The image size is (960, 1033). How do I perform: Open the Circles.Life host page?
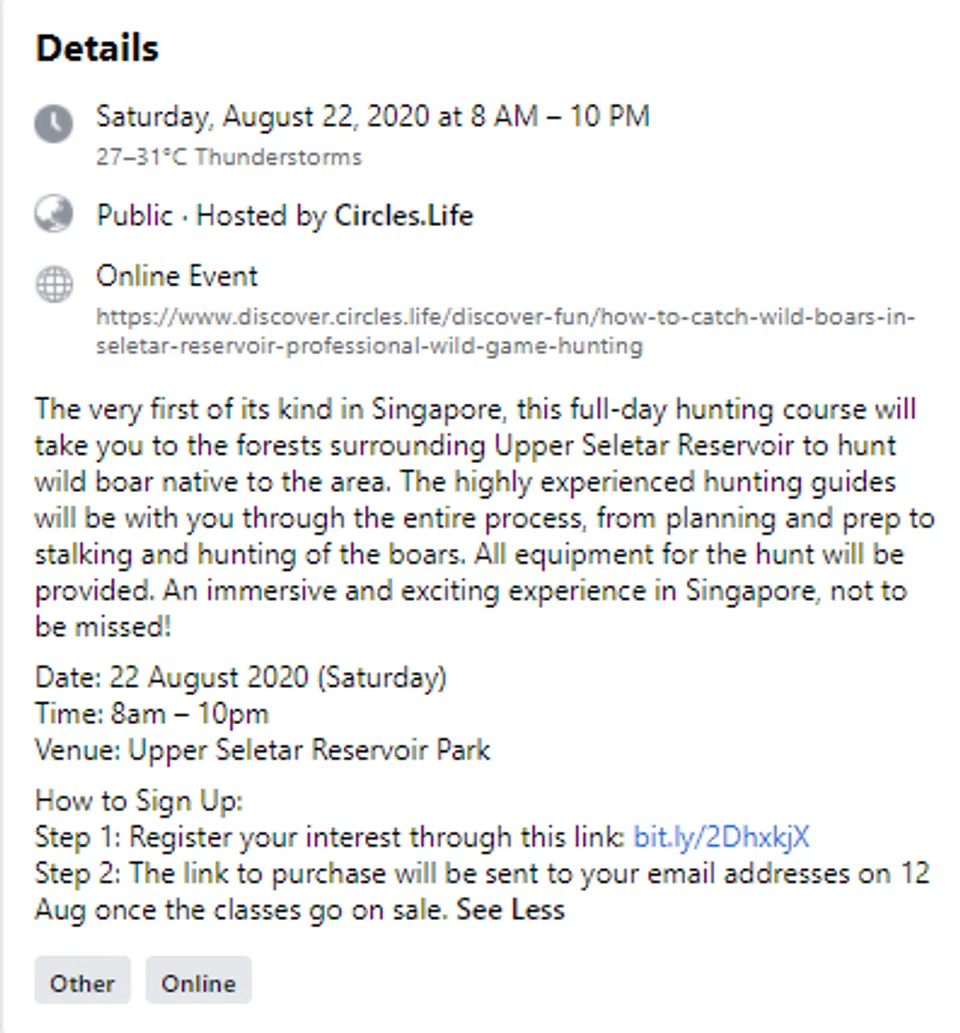[x=403, y=215]
